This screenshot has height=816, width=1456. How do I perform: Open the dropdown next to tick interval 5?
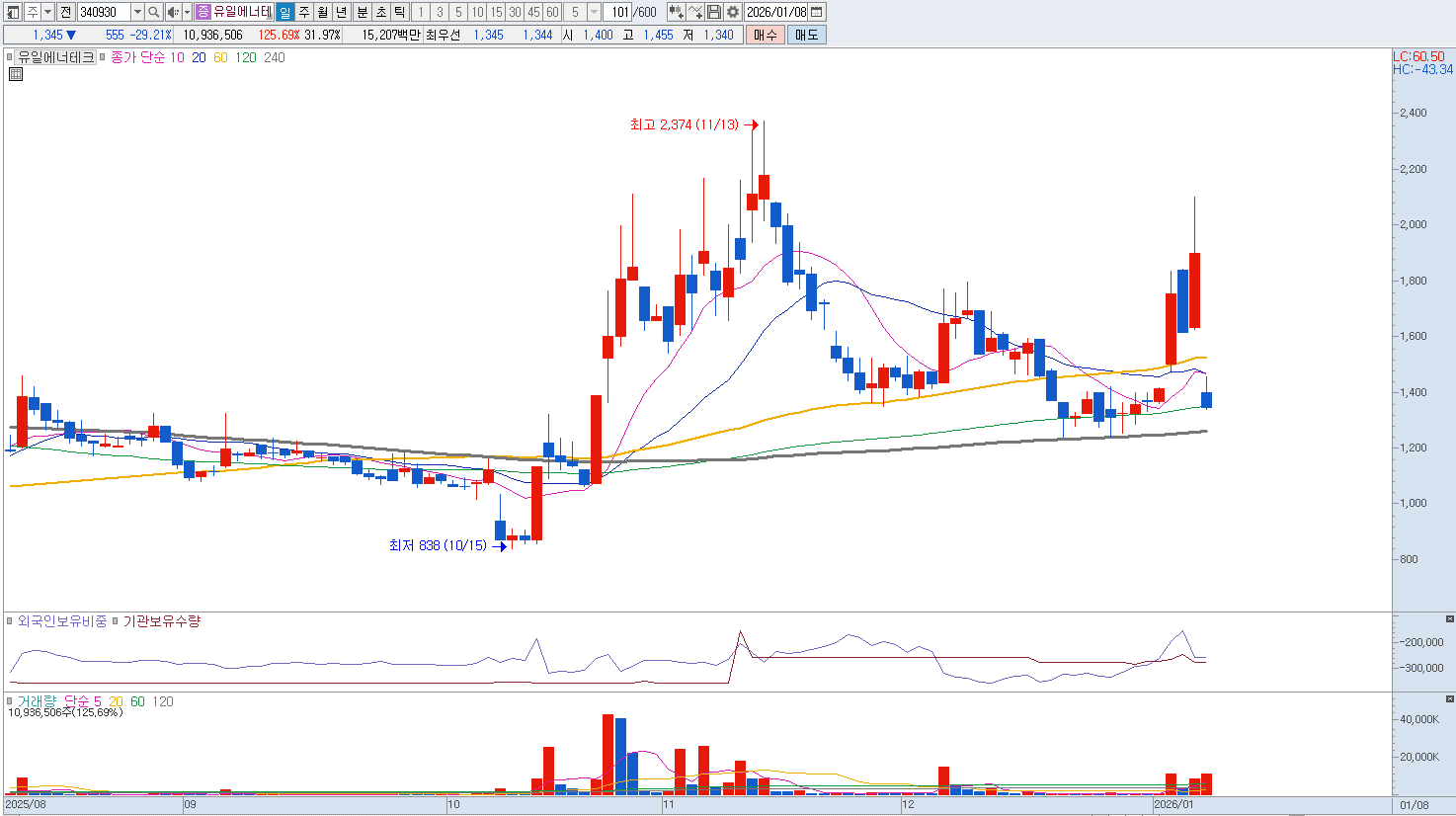coord(594,12)
